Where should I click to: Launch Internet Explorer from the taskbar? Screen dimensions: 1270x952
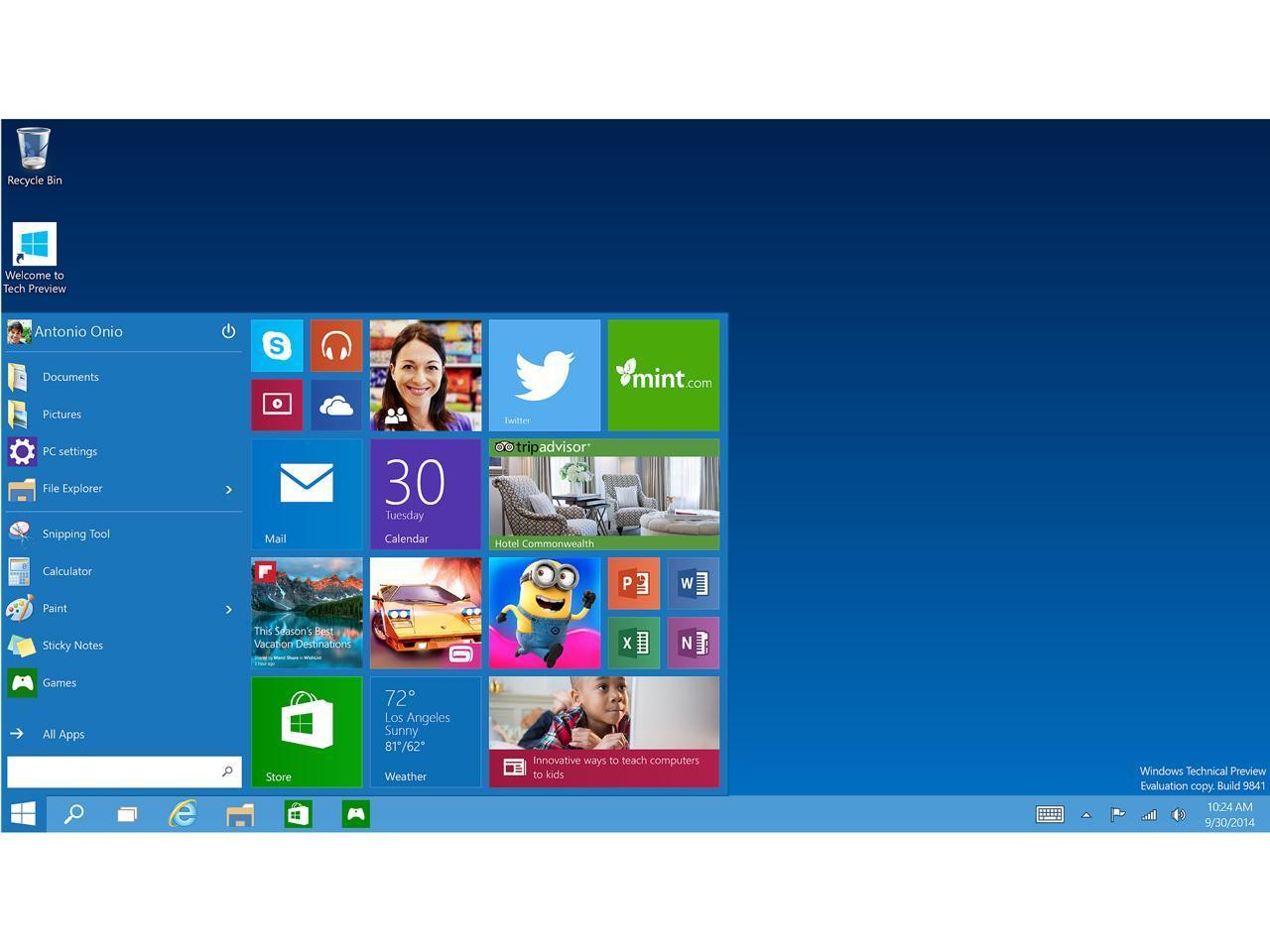(182, 814)
